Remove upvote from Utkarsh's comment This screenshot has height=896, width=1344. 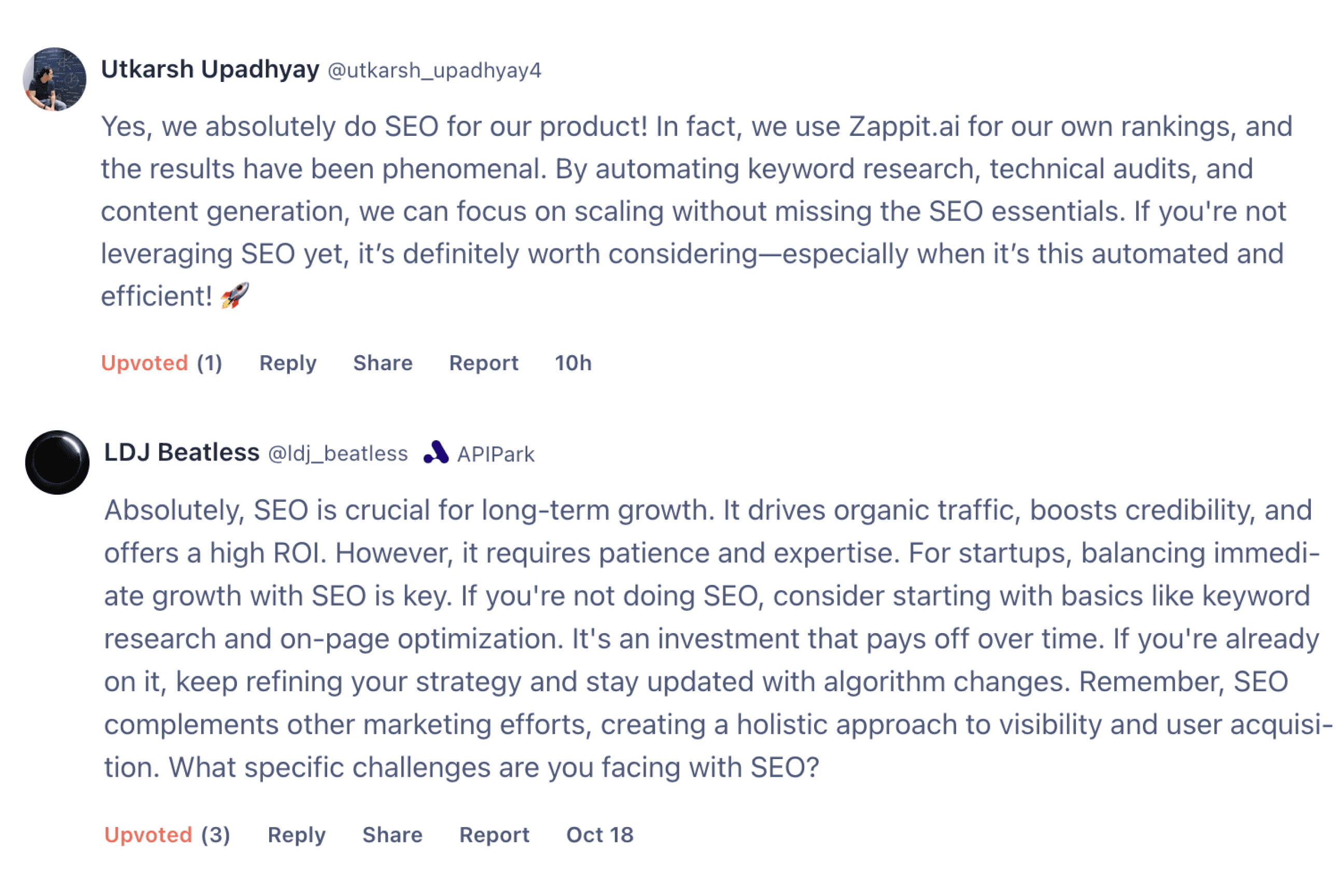click(145, 363)
